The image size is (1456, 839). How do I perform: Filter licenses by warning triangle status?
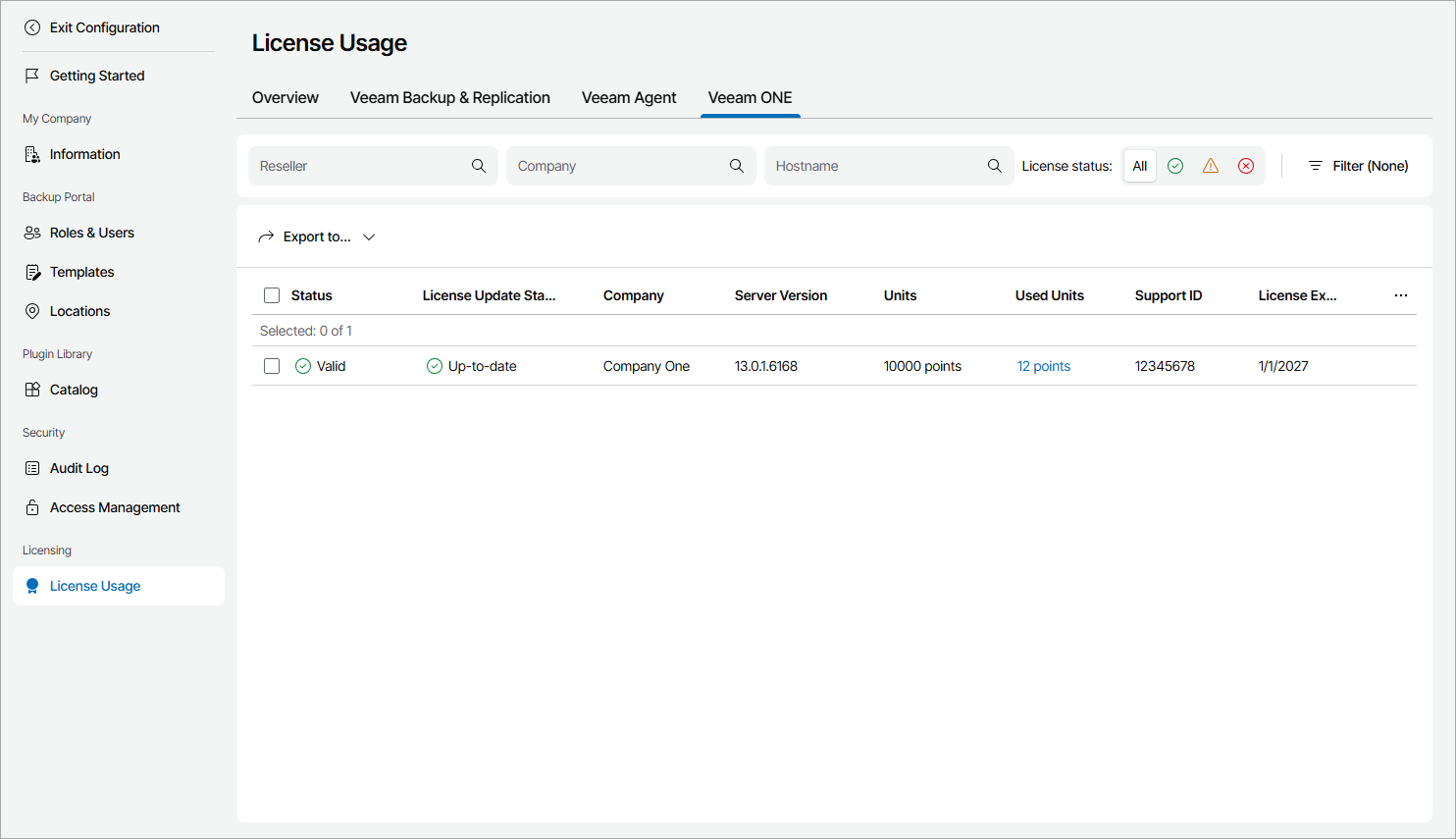1211,166
